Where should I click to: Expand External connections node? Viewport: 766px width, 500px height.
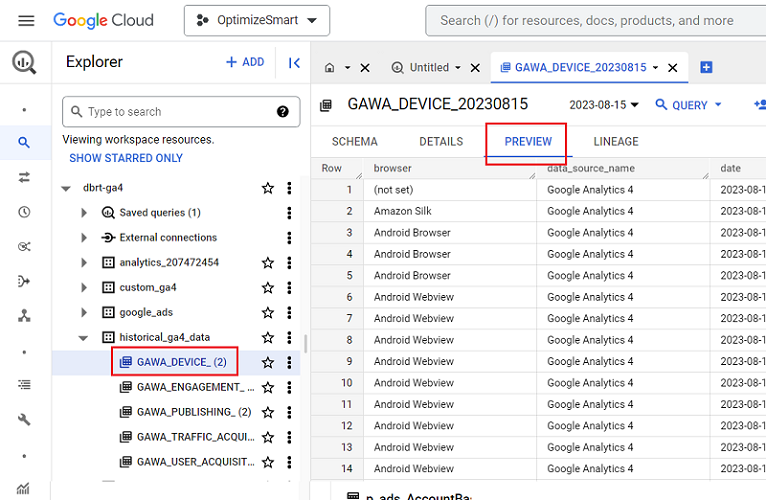[84, 238]
